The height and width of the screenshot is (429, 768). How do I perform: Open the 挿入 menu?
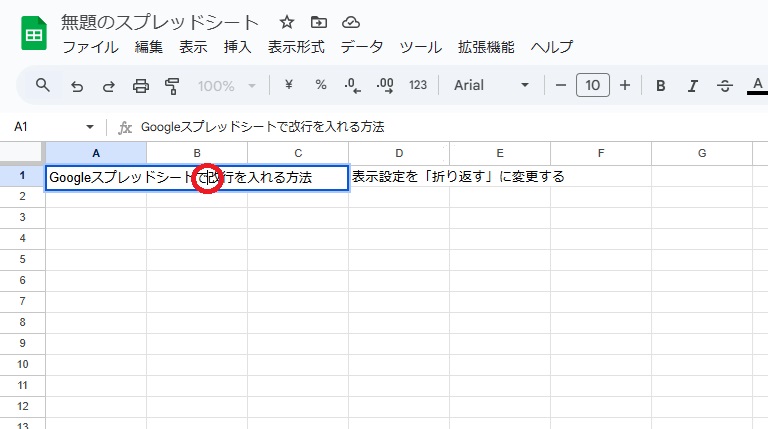coord(238,47)
